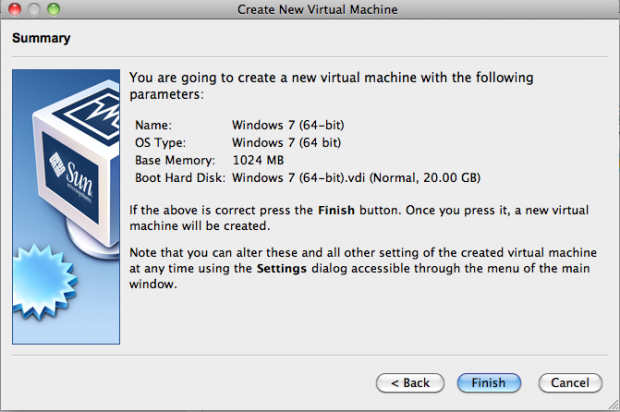Click the blue starburst badge graphic
Screen dimensions: 620x412
click(44, 282)
